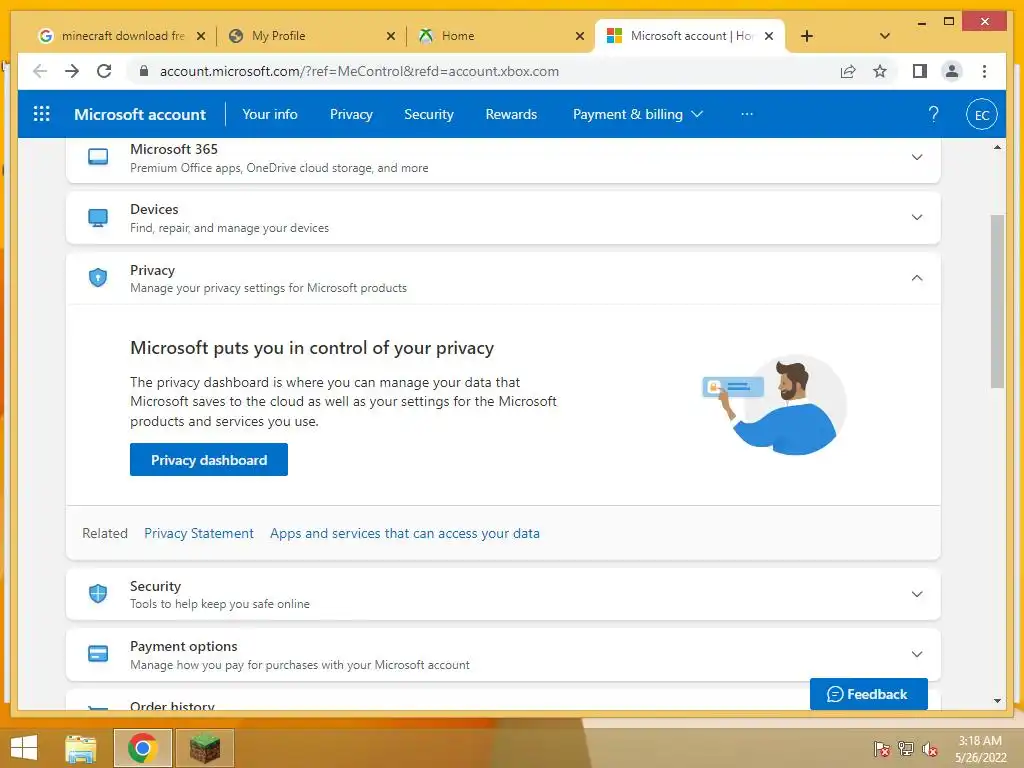
Task: Click the scrollbar up arrow
Action: point(997,148)
